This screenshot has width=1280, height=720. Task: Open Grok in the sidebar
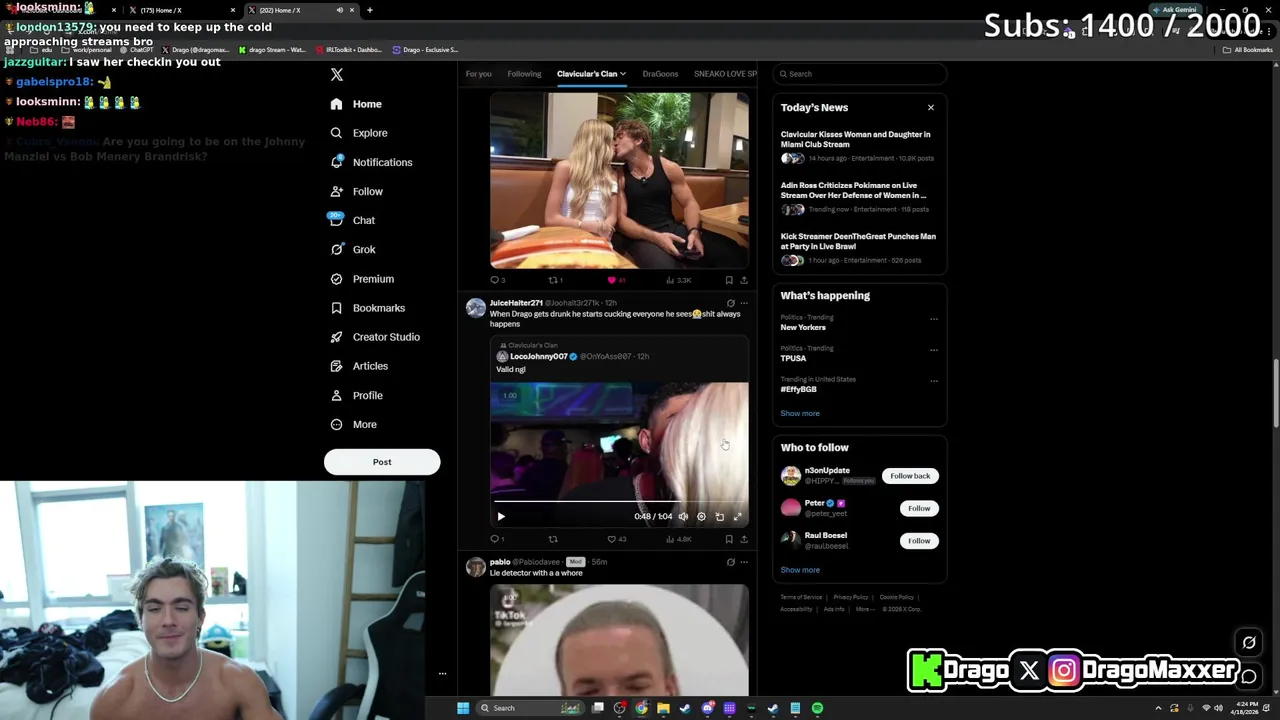pyautogui.click(x=353, y=249)
